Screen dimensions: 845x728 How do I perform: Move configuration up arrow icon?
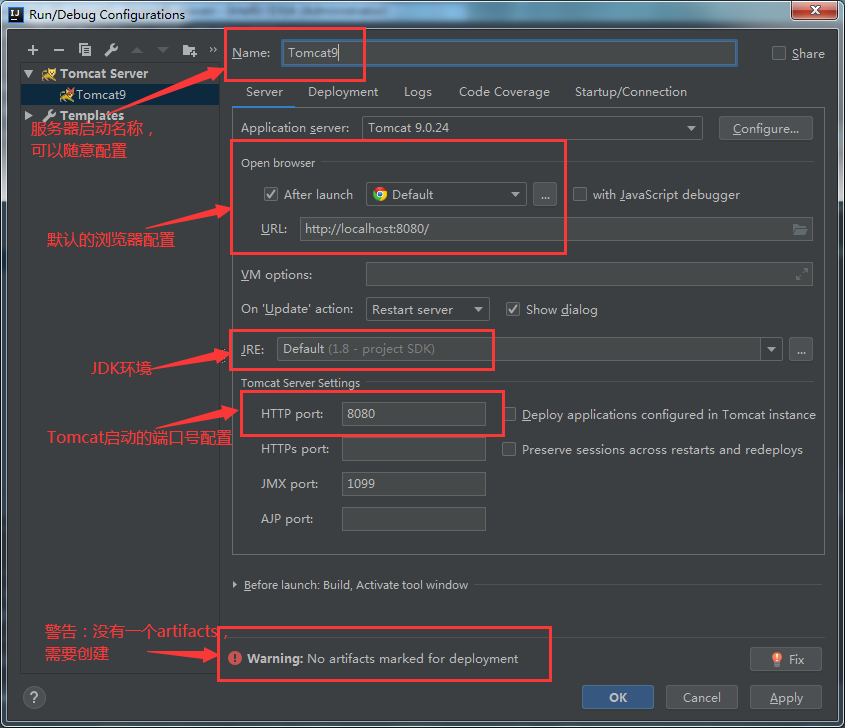point(137,50)
